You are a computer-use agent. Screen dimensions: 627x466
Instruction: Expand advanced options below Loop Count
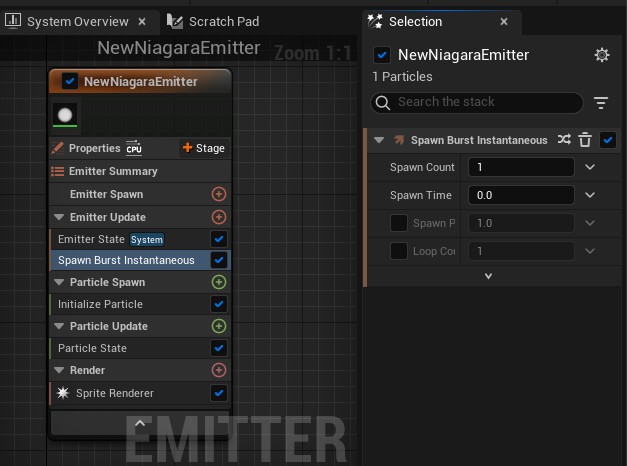pos(488,276)
